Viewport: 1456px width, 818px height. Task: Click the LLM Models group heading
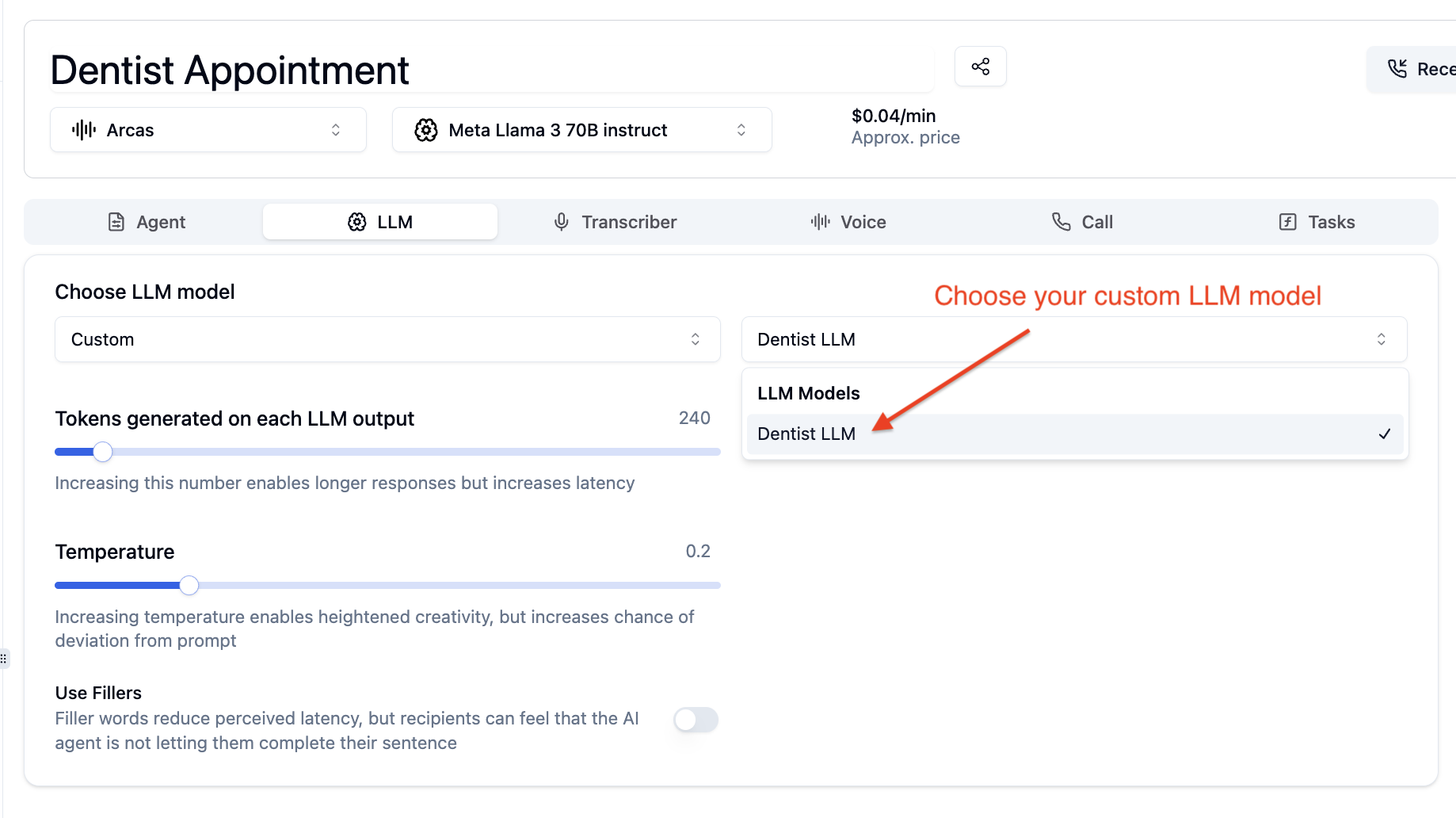[x=809, y=393]
